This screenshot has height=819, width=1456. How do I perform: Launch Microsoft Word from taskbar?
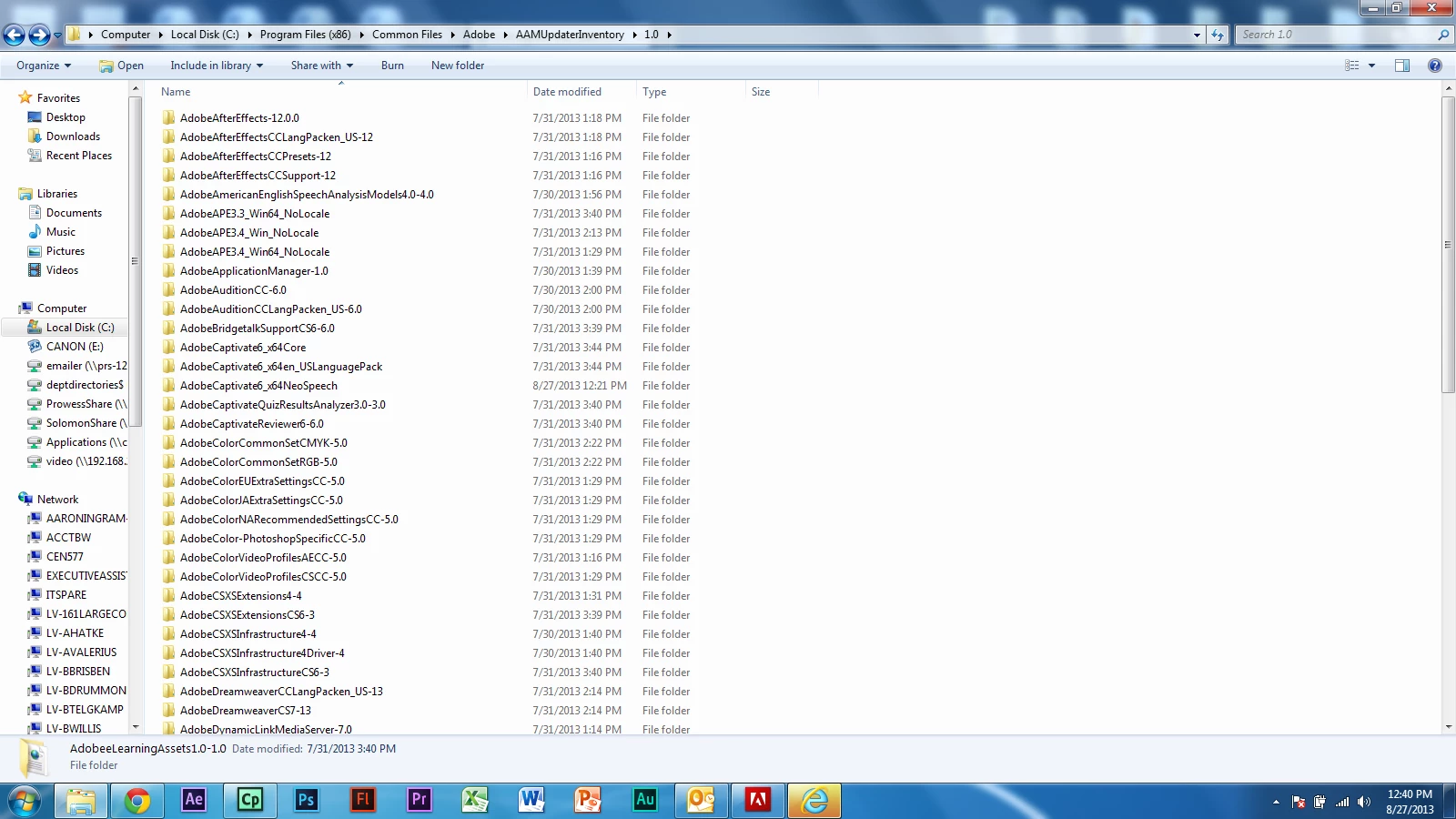pos(532,801)
